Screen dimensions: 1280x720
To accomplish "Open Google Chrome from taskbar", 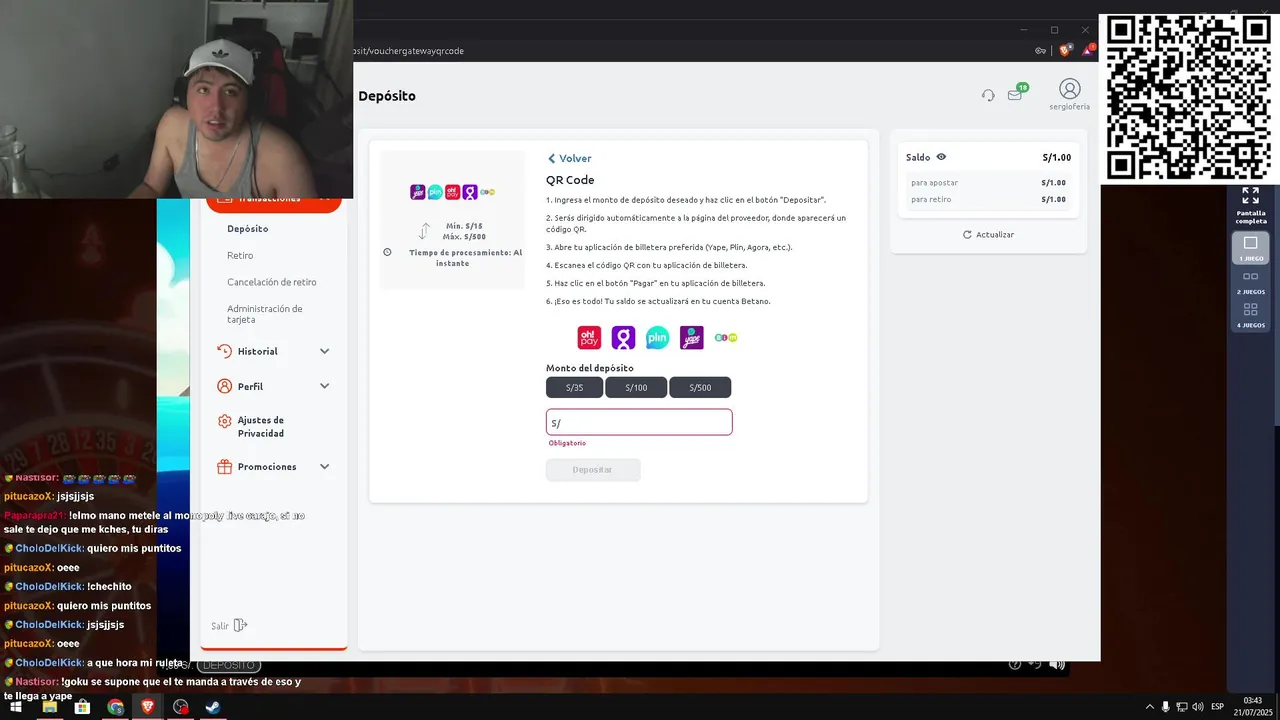I will pos(116,707).
